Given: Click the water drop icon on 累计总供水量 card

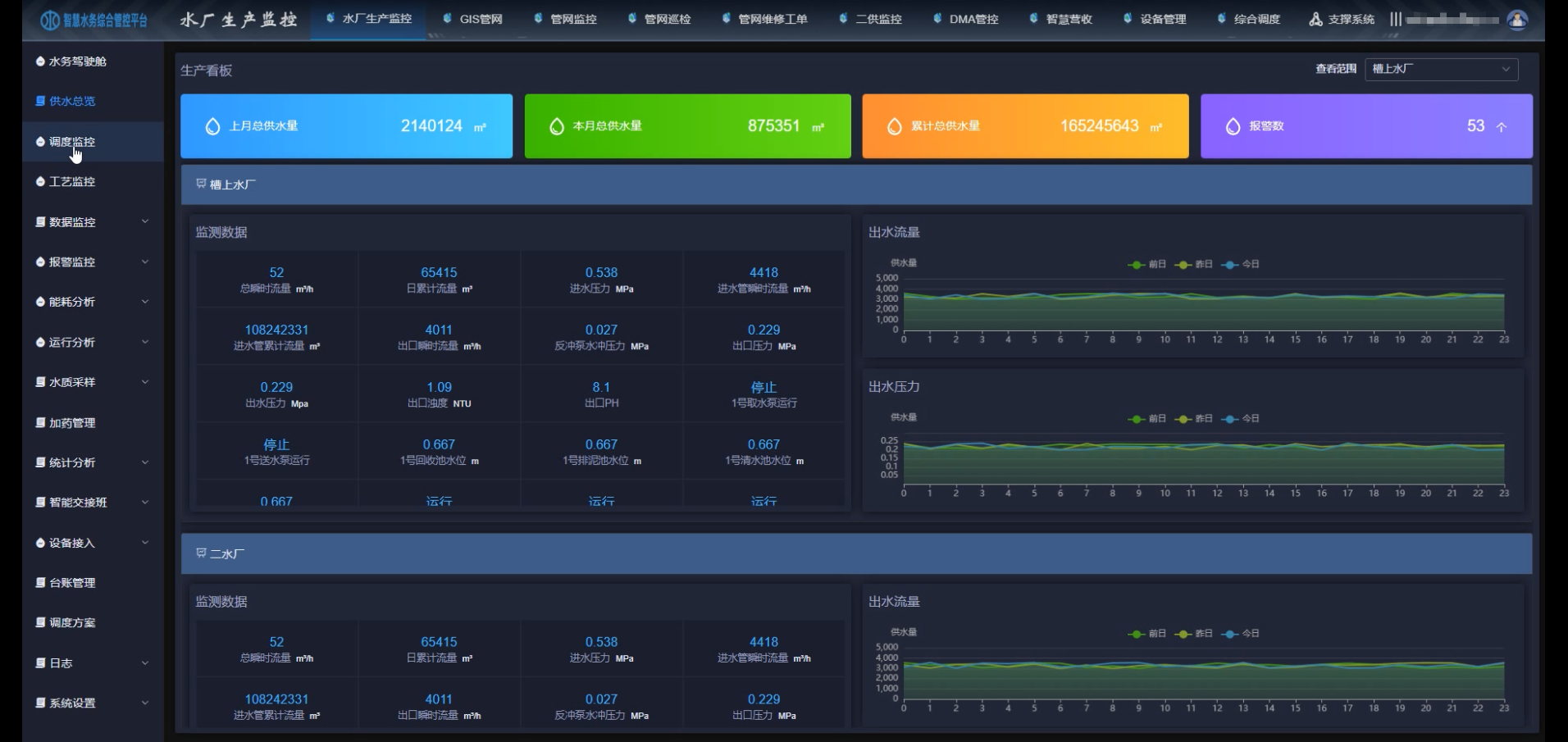Looking at the screenshot, I should click(x=894, y=126).
